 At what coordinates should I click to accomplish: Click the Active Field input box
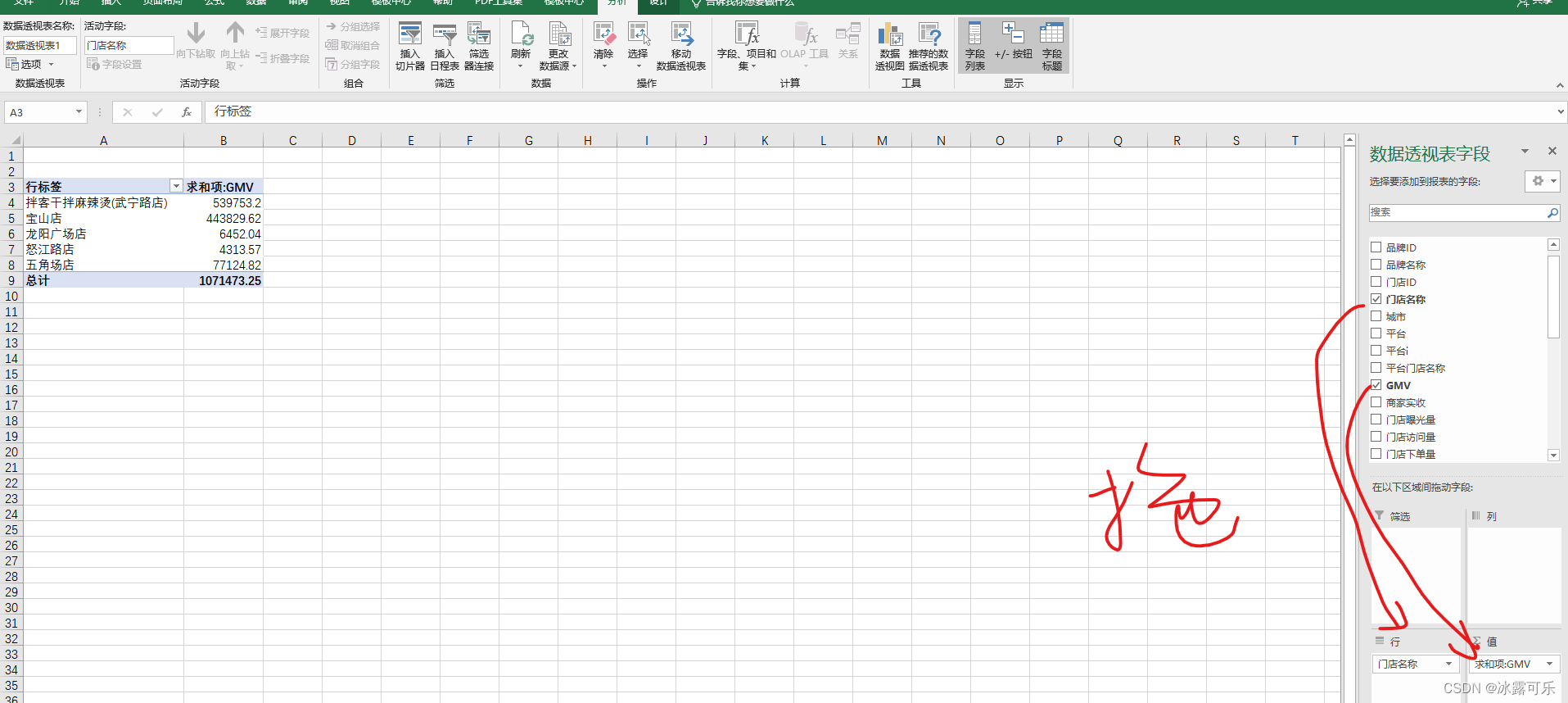coord(129,45)
